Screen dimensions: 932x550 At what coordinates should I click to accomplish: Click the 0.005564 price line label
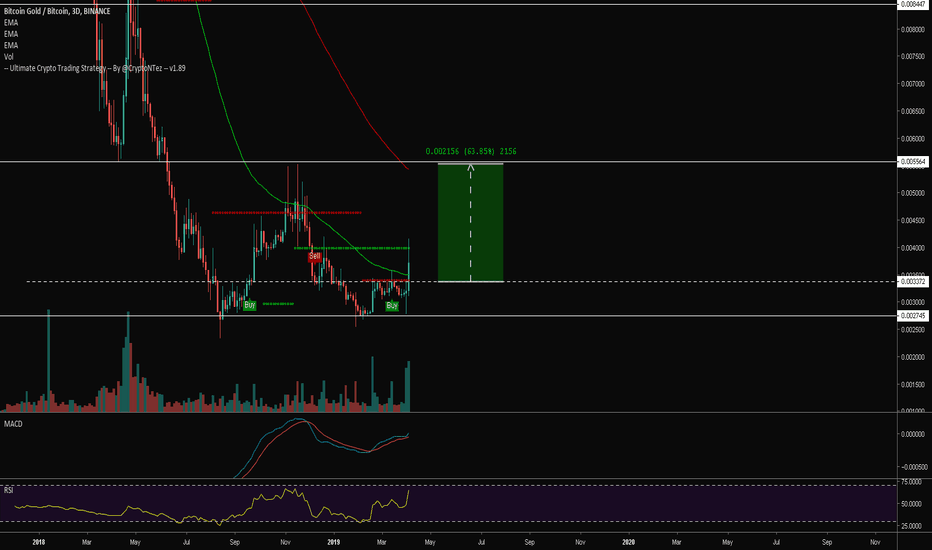pos(911,162)
